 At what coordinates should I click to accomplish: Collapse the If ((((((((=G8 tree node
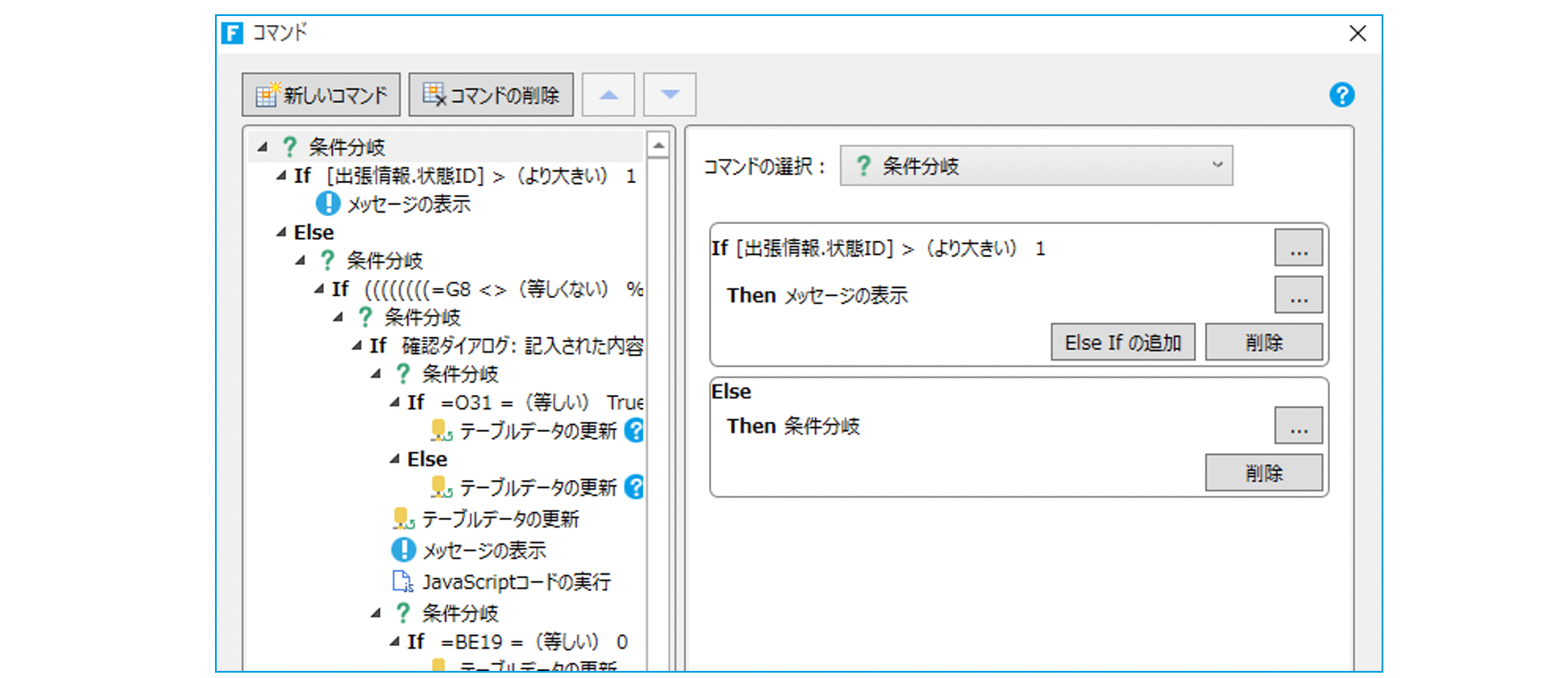click(319, 289)
